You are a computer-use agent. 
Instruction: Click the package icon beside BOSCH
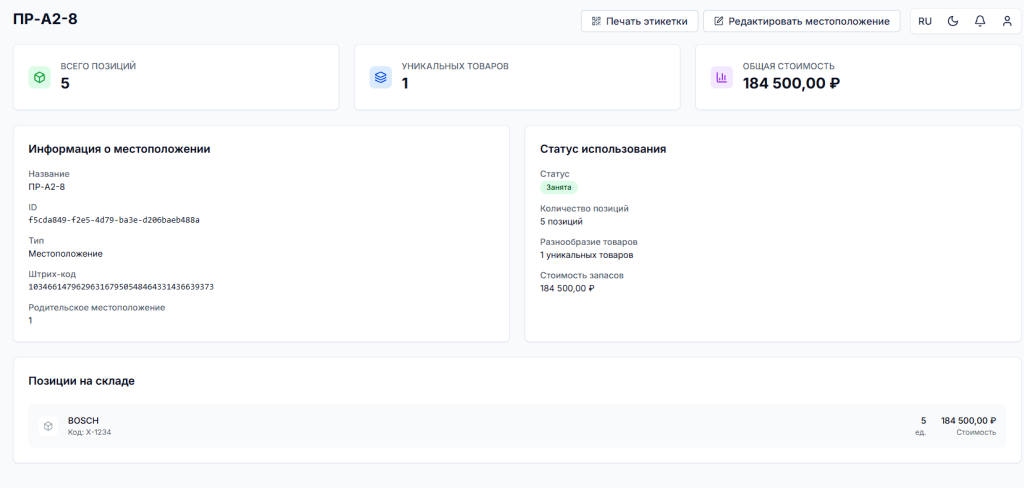tap(47, 426)
